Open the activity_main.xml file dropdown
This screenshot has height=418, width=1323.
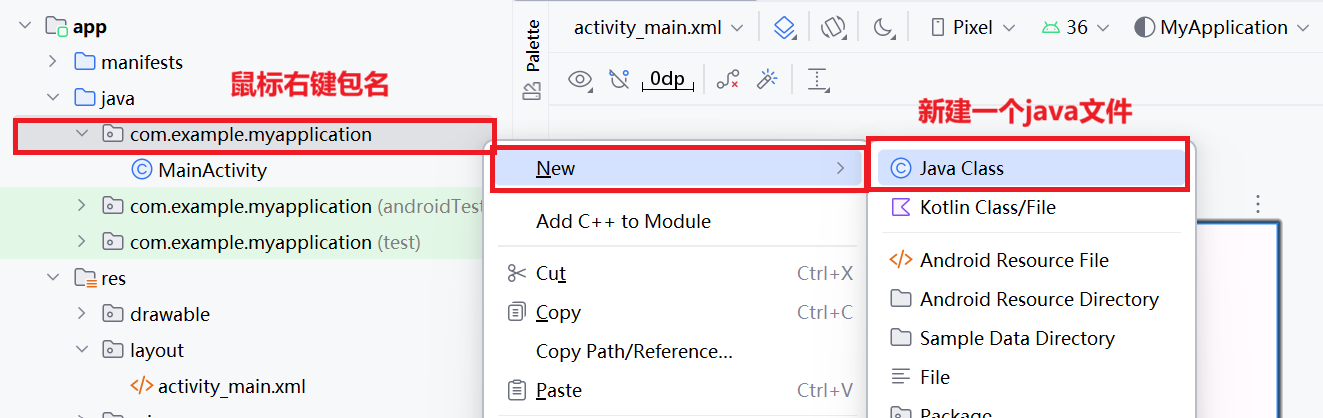[x=658, y=28]
